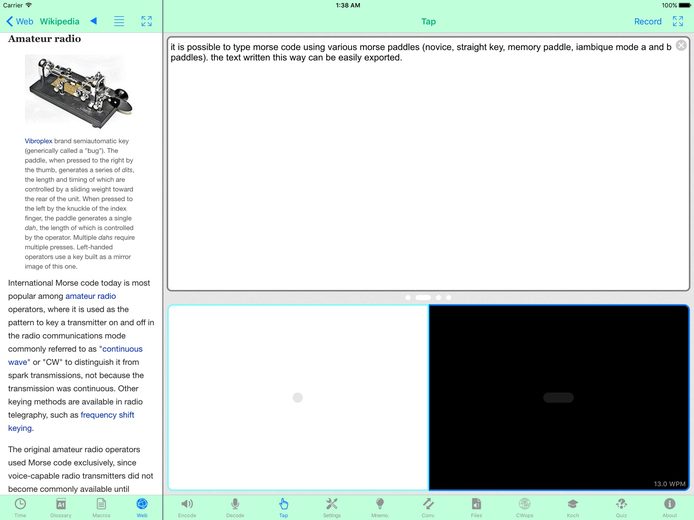Screen dimensions: 694x520
Task: Go back to Web list
Action: 19,21
